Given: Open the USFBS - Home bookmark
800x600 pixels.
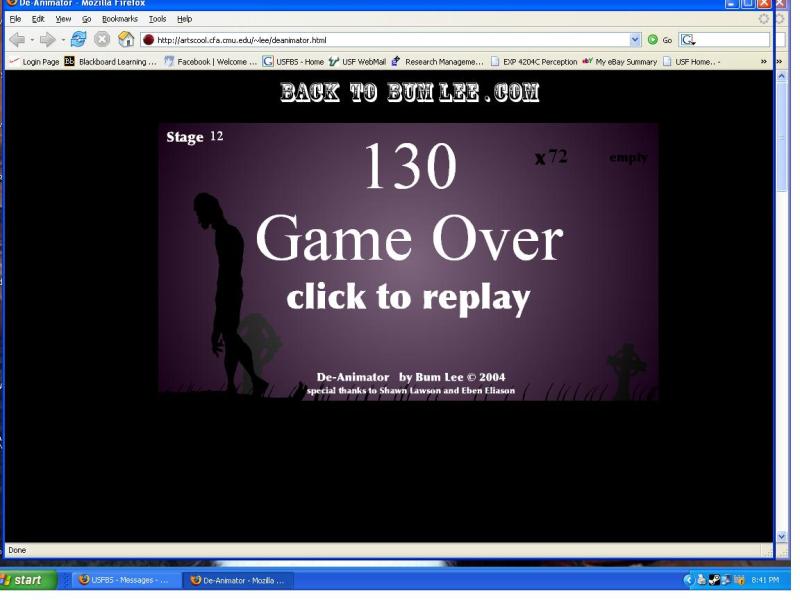Looking at the screenshot, I should pos(293,62).
